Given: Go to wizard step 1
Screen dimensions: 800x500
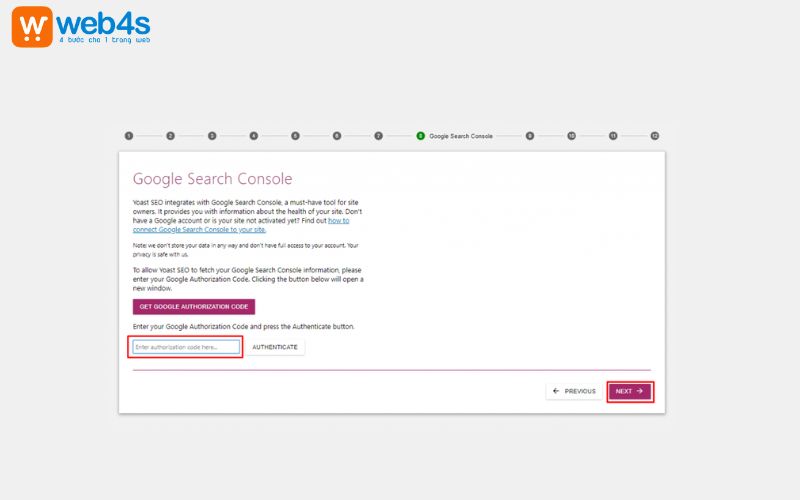Looking at the screenshot, I should (129, 135).
